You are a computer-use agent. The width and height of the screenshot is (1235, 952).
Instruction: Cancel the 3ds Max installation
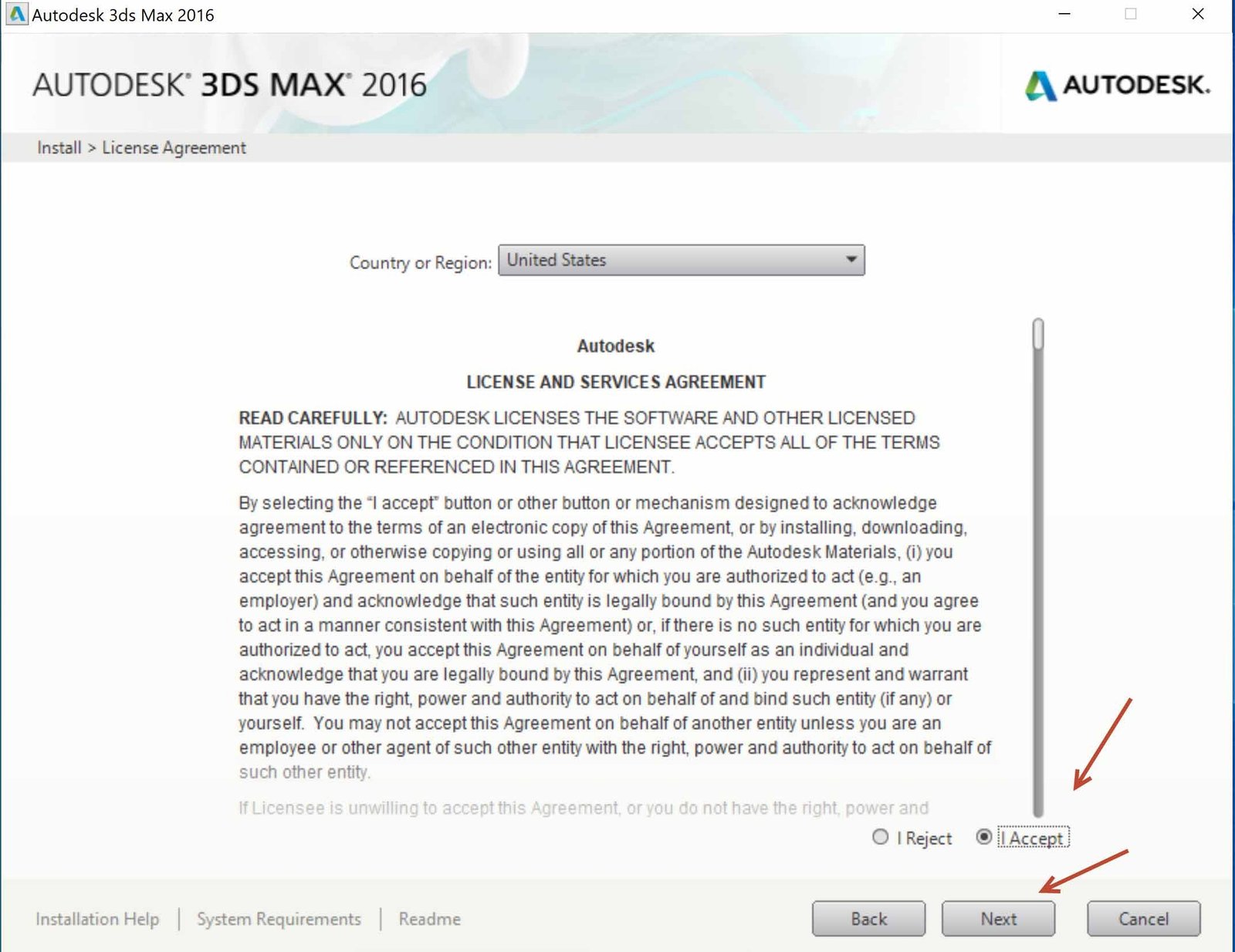pos(1143,919)
